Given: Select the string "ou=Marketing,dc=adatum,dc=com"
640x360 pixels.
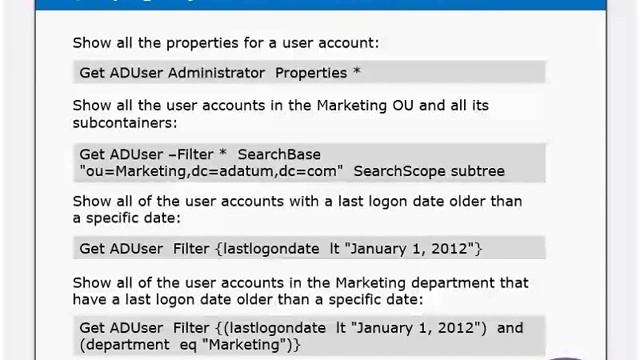Looking at the screenshot, I should coord(211,171).
